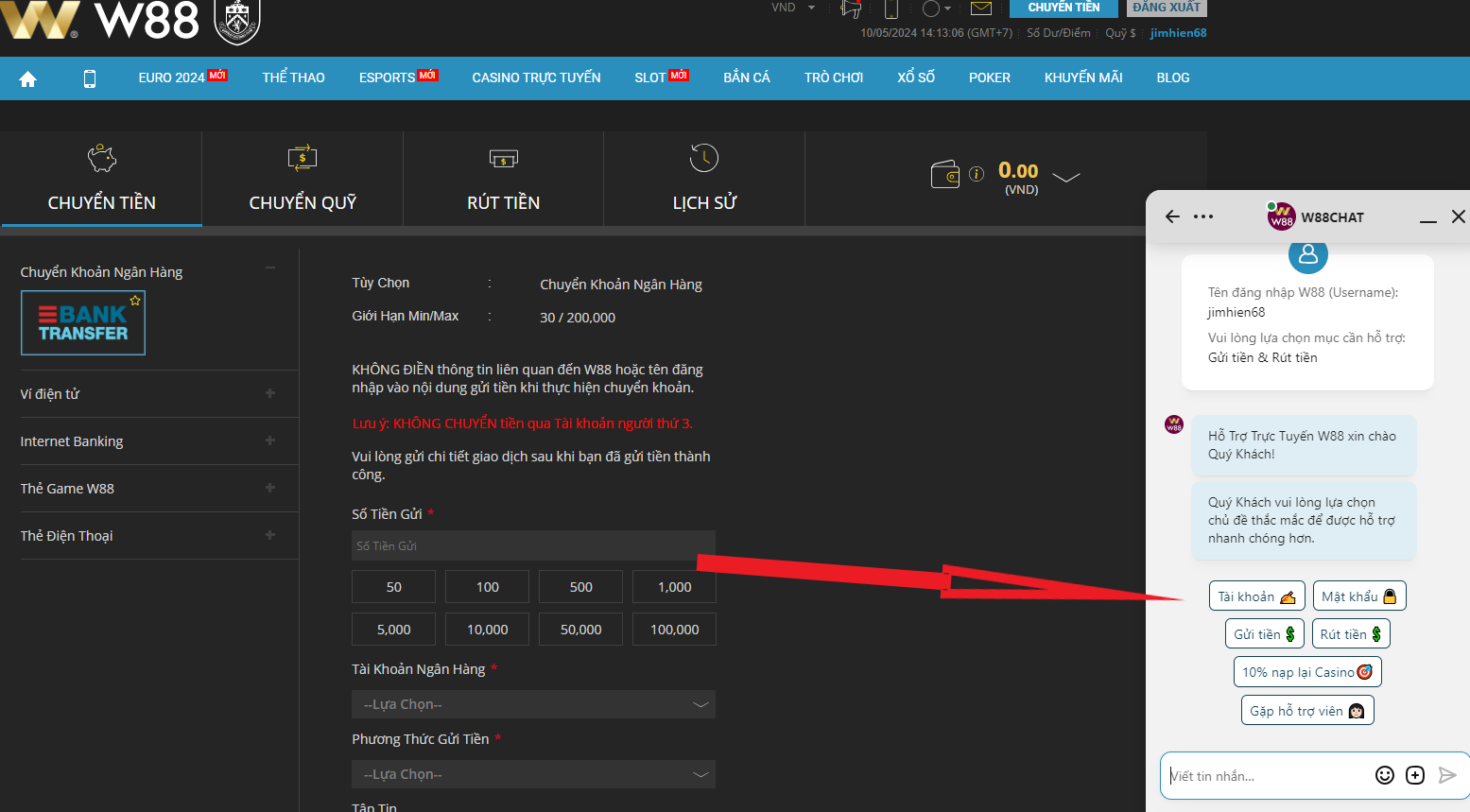The height and width of the screenshot is (812, 1470).
Task: Expand the Thẻ Điện Thoại section
Action: click(270, 535)
